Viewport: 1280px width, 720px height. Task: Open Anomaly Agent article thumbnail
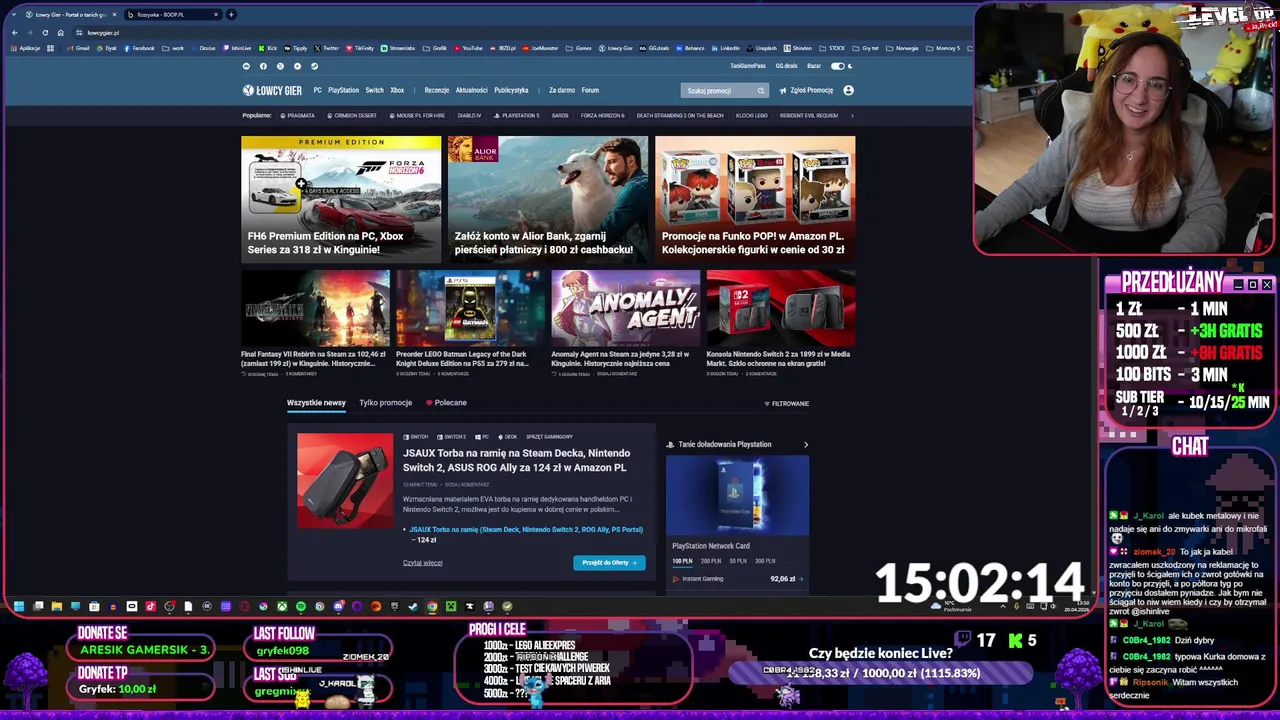[x=625, y=308]
